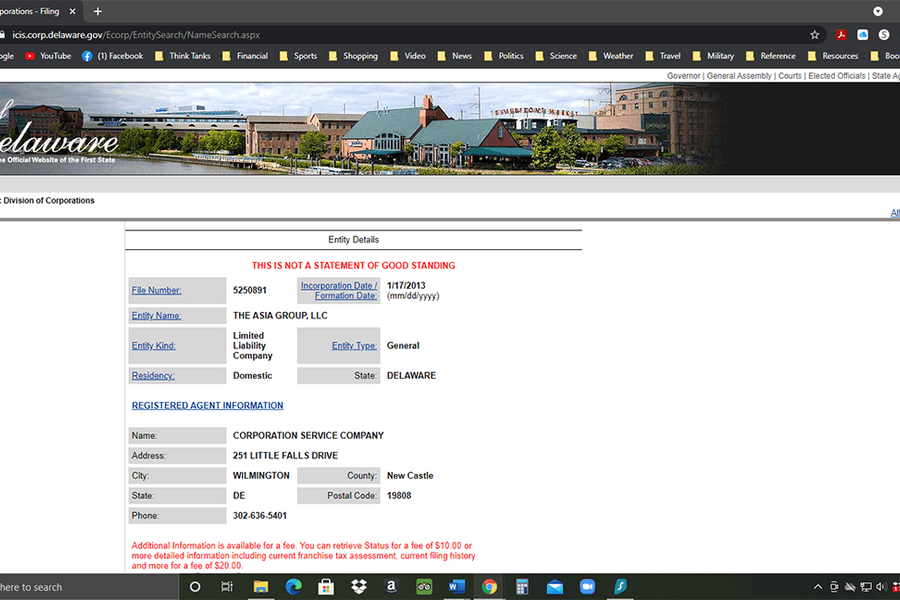Open a new browser tab
The width and height of the screenshot is (900, 600).
[97, 11]
